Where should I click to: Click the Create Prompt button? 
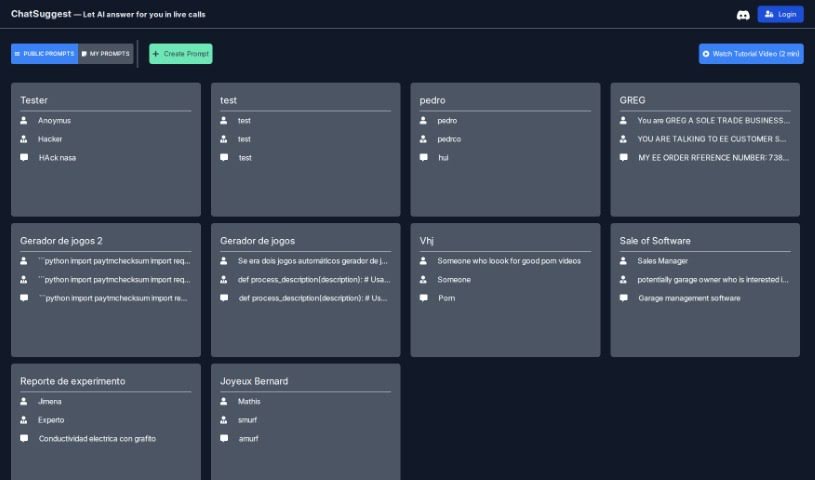181,54
